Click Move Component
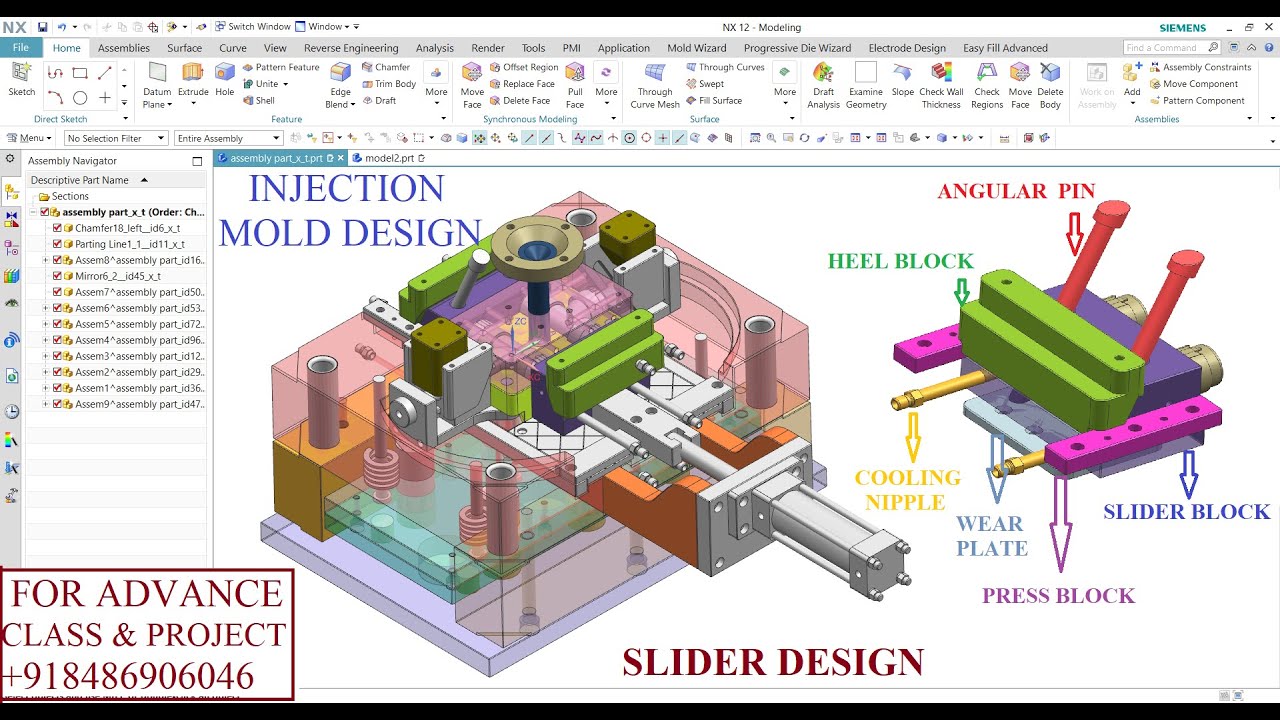 1194,84
